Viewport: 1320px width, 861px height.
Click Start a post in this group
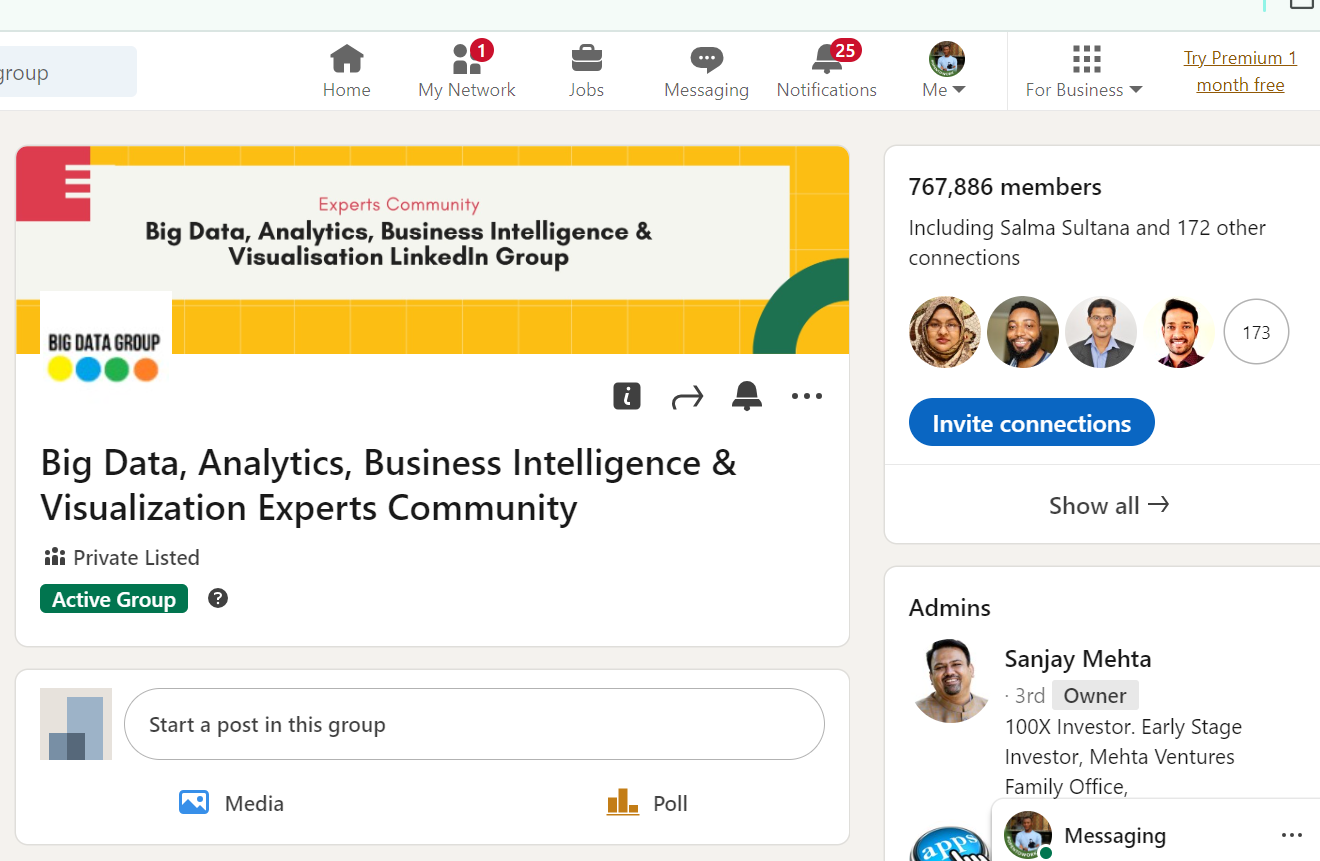tap(474, 724)
